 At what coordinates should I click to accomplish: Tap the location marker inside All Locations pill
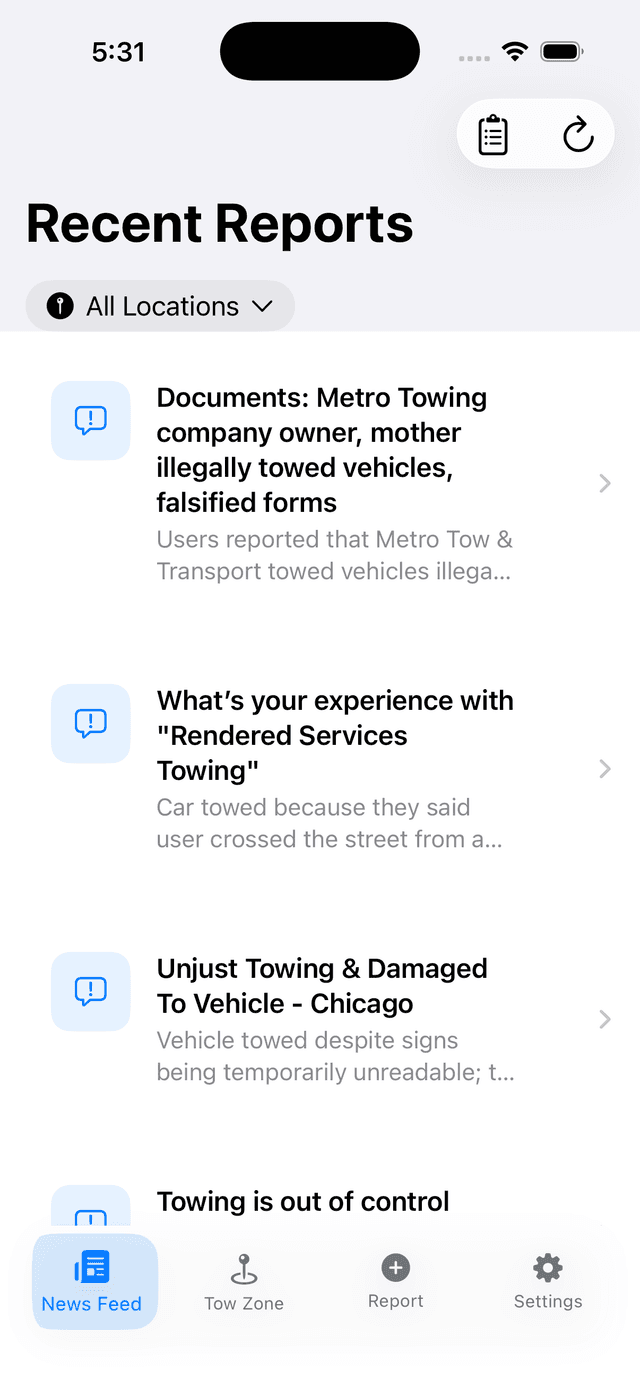(59, 306)
